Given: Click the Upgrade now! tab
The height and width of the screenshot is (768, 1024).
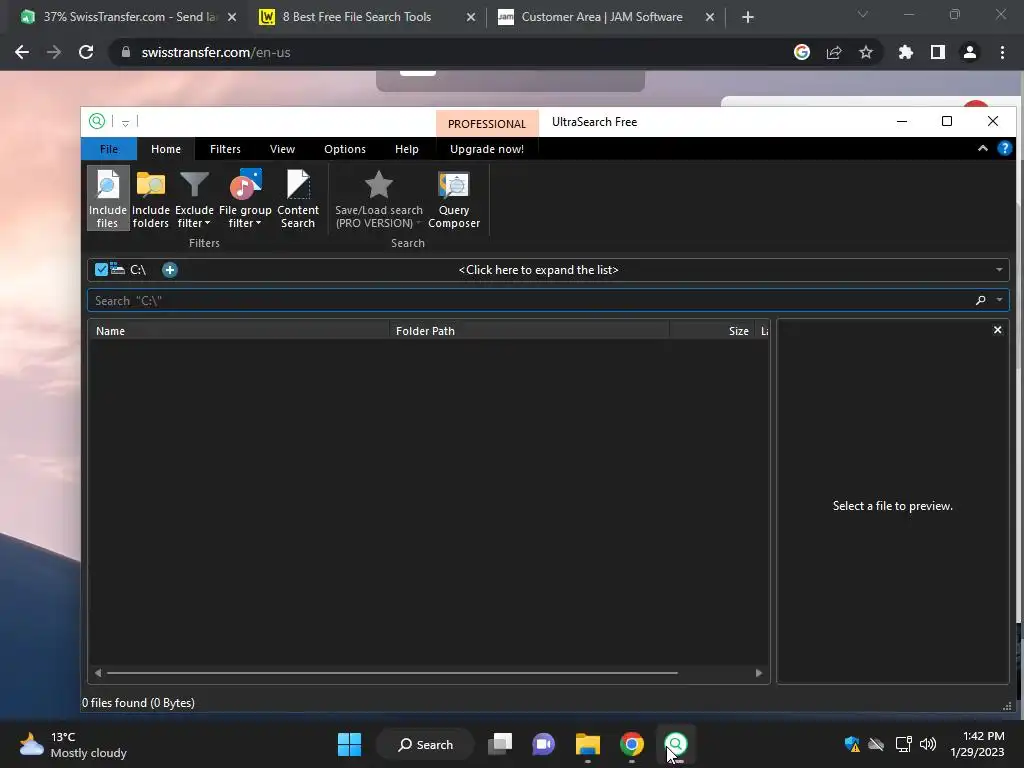Looking at the screenshot, I should pos(487,149).
